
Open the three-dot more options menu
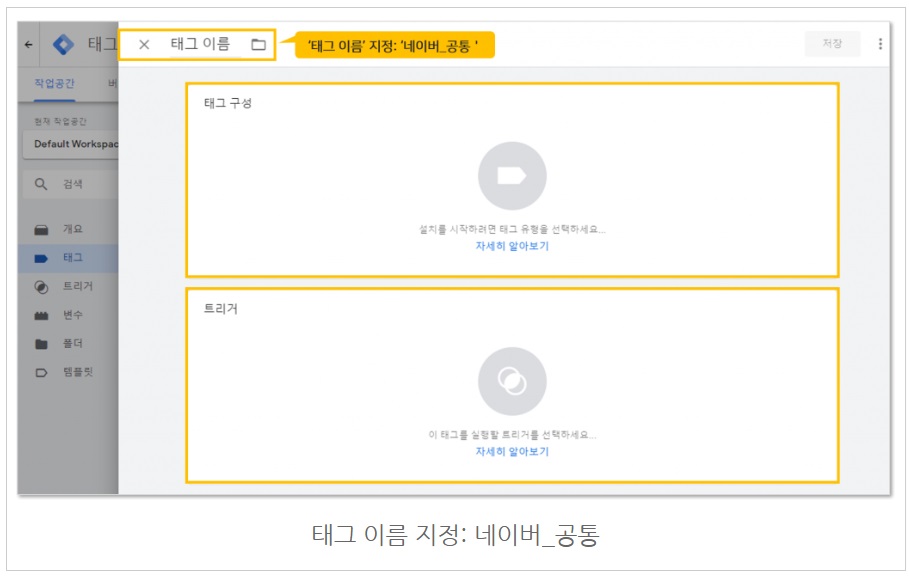[x=880, y=44]
